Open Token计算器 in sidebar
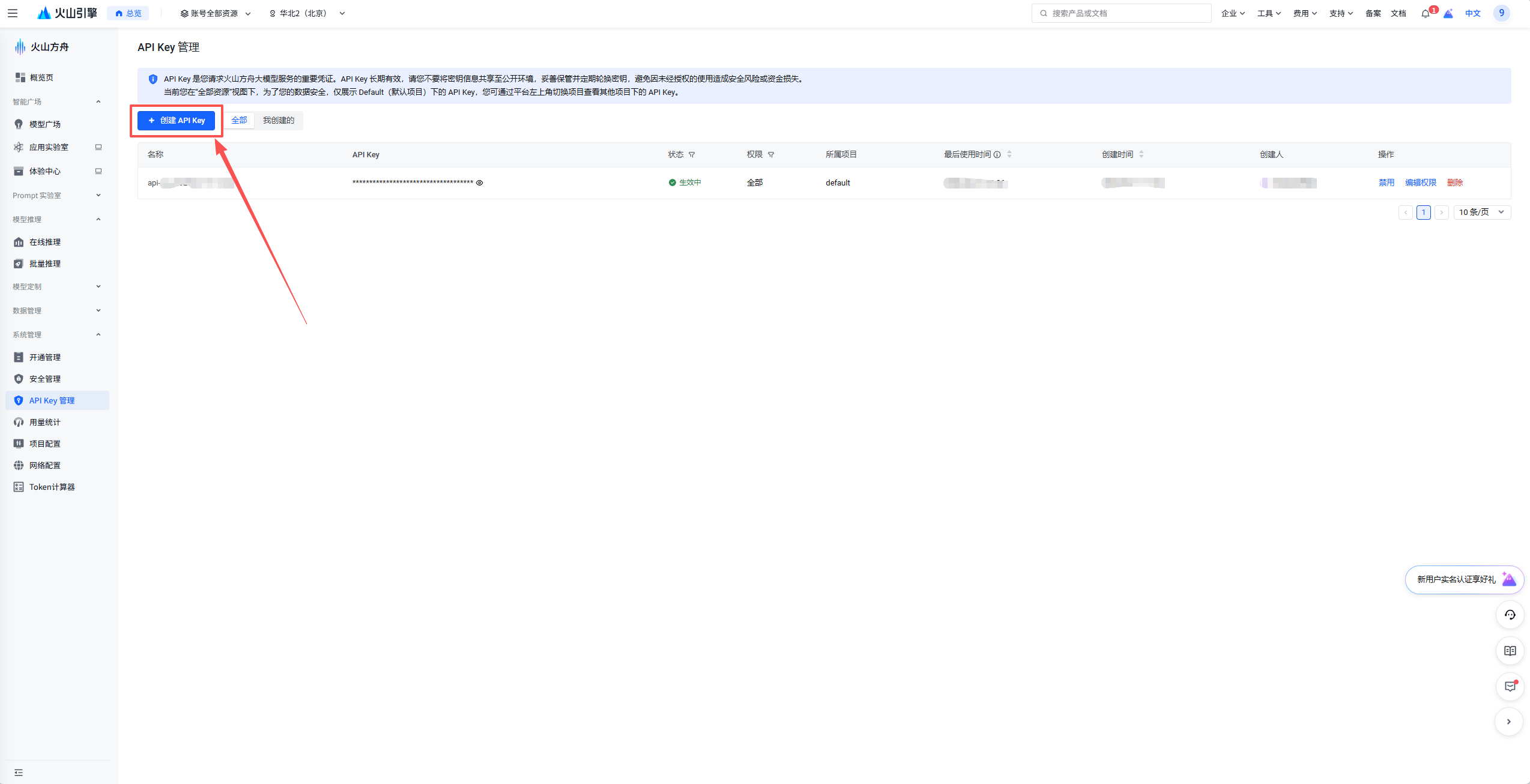 pos(52,487)
